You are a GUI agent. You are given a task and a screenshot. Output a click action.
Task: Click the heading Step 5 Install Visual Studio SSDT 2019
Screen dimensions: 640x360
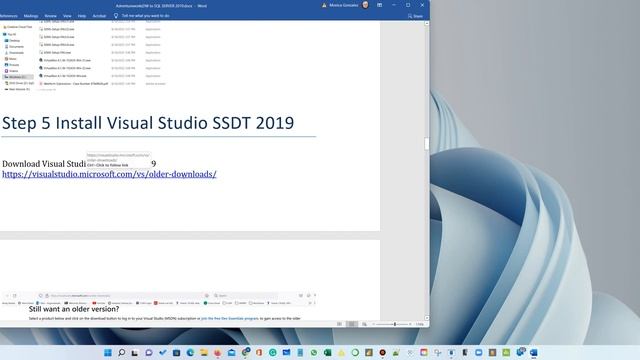tap(148, 123)
